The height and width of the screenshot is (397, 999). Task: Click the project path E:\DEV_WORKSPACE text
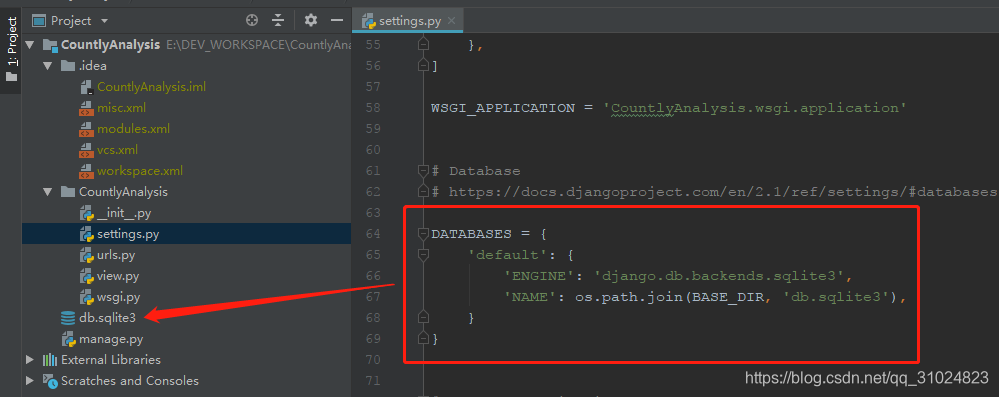click(259, 45)
